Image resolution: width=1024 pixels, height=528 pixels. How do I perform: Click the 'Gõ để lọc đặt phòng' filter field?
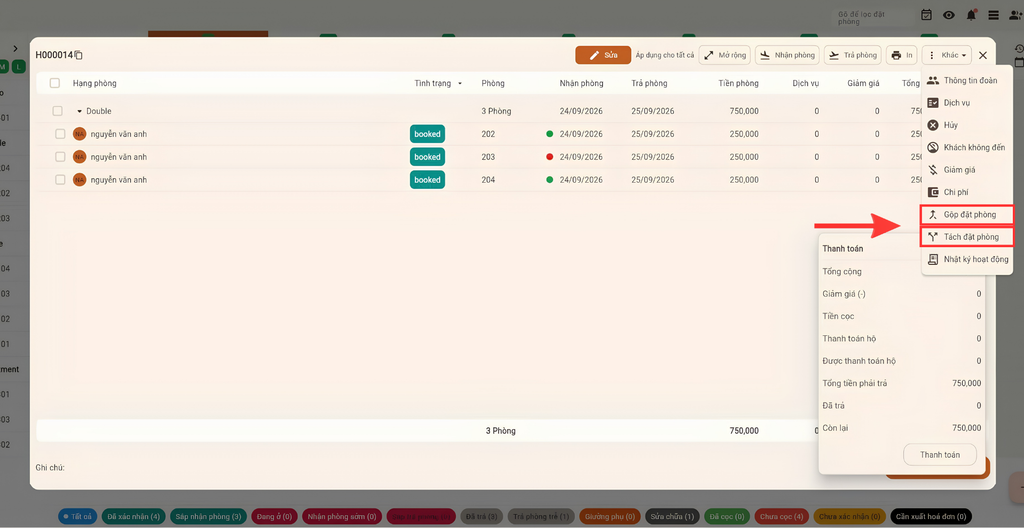click(x=872, y=18)
